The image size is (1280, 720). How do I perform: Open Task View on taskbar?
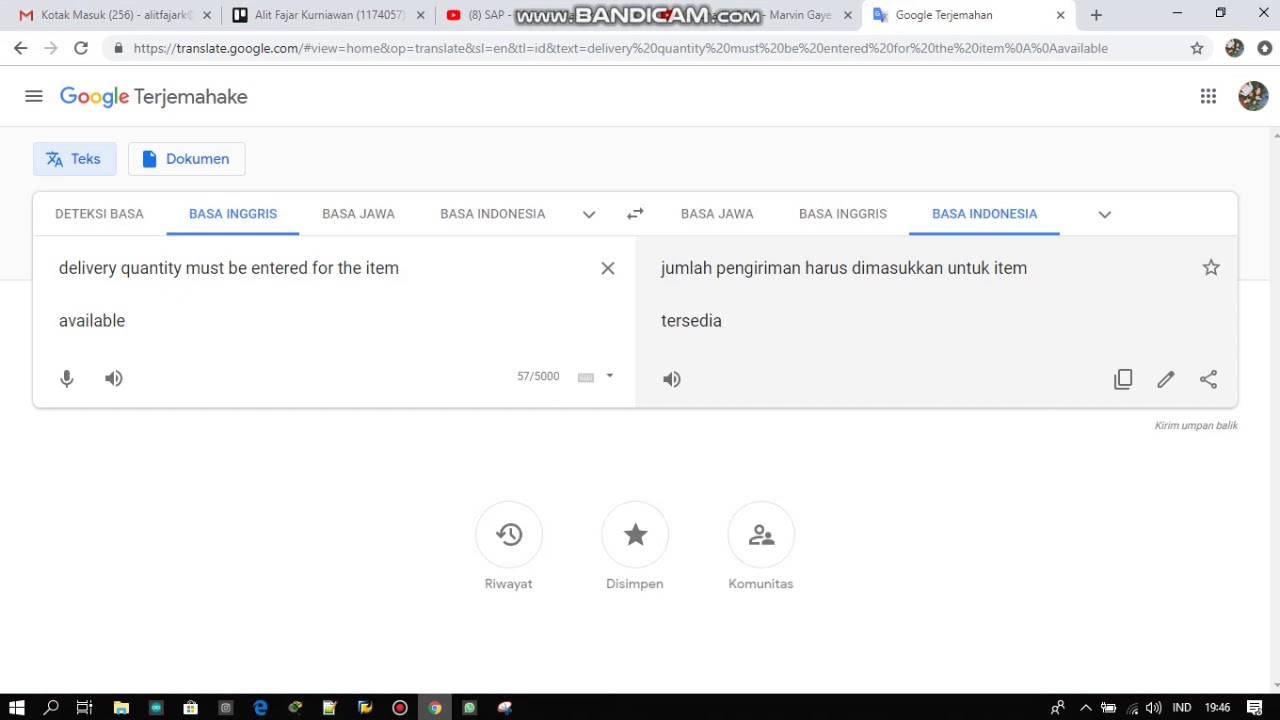tap(85, 708)
